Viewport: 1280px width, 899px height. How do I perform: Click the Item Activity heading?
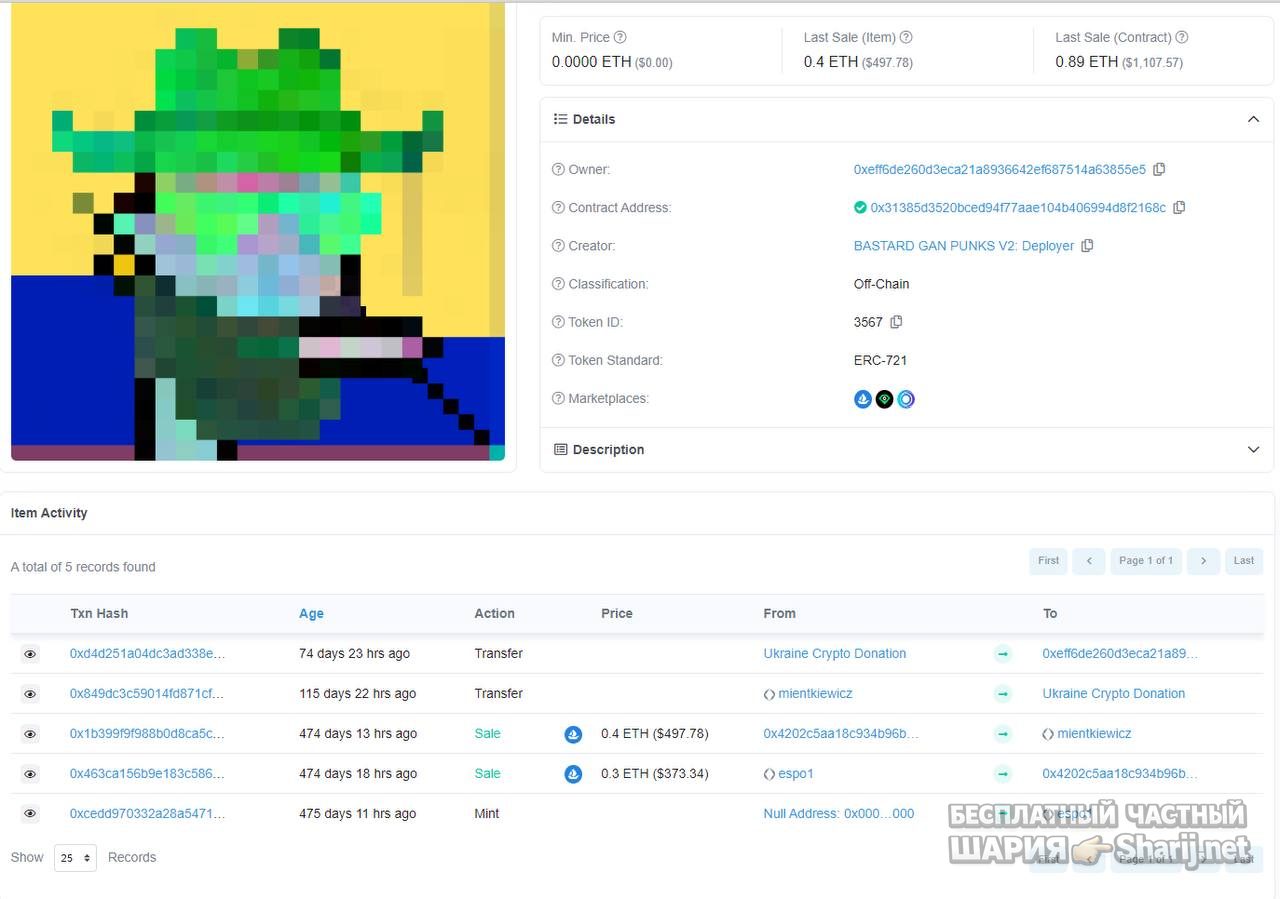tap(49, 513)
